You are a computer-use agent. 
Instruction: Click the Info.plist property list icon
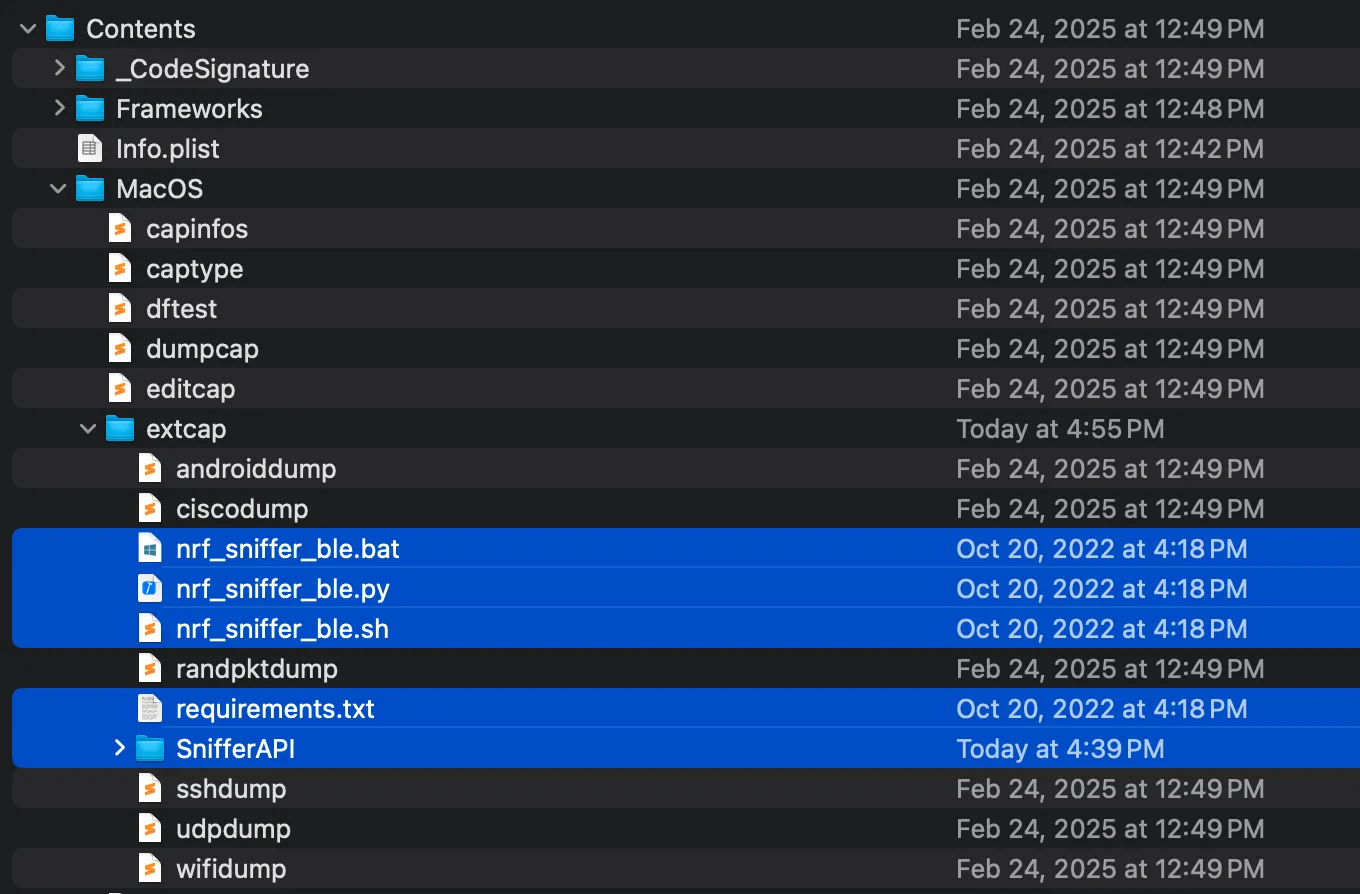pos(90,148)
